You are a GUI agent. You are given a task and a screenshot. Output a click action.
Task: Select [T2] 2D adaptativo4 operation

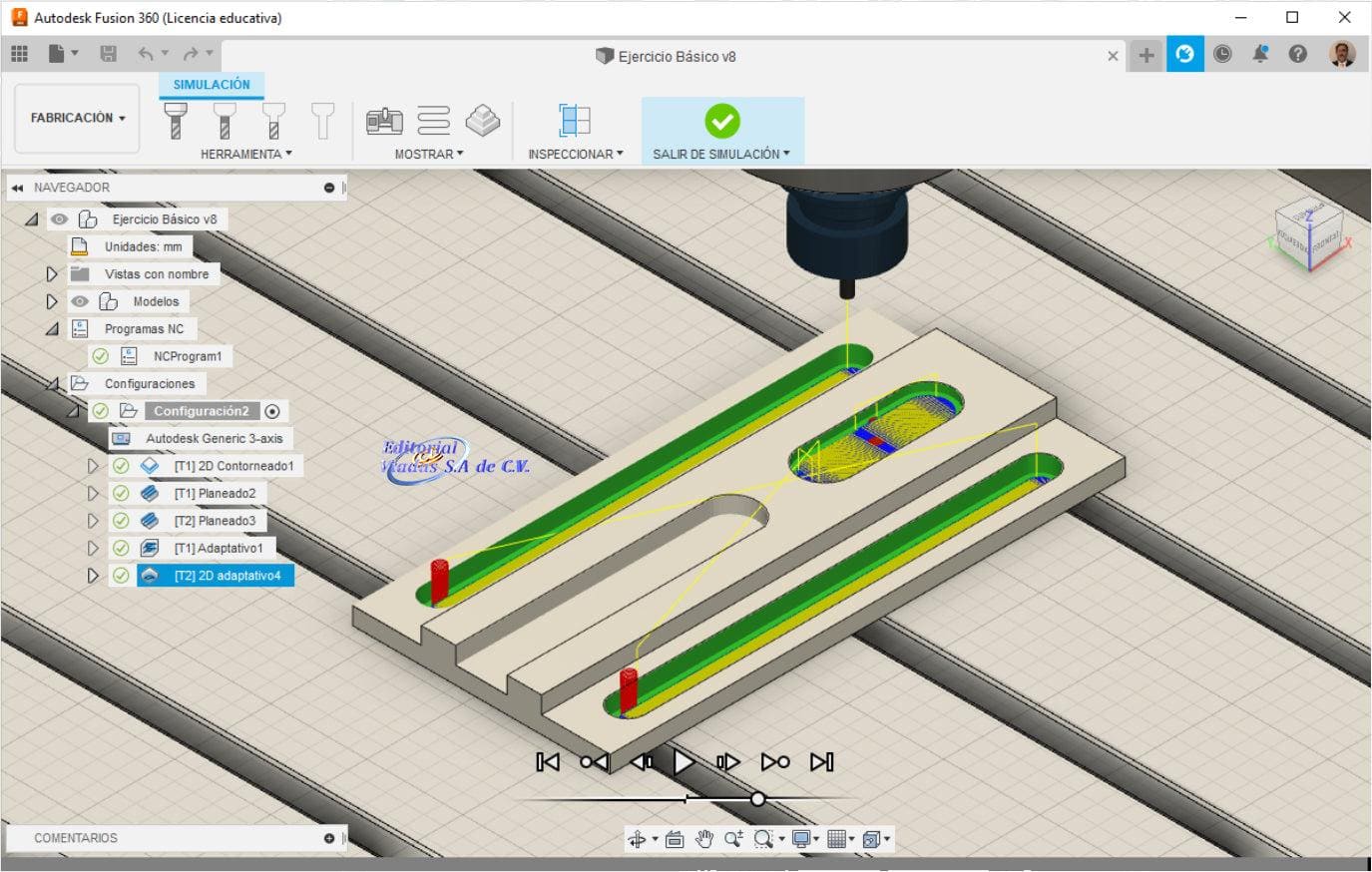click(216, 576)
